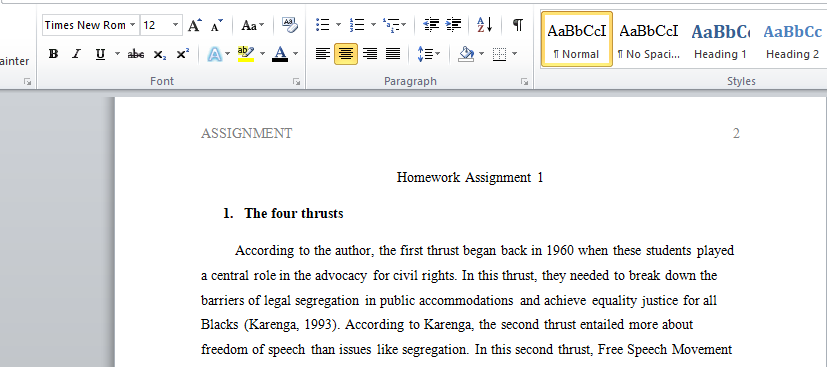
Task: Align text right
Action: click(x=370, y=54)
